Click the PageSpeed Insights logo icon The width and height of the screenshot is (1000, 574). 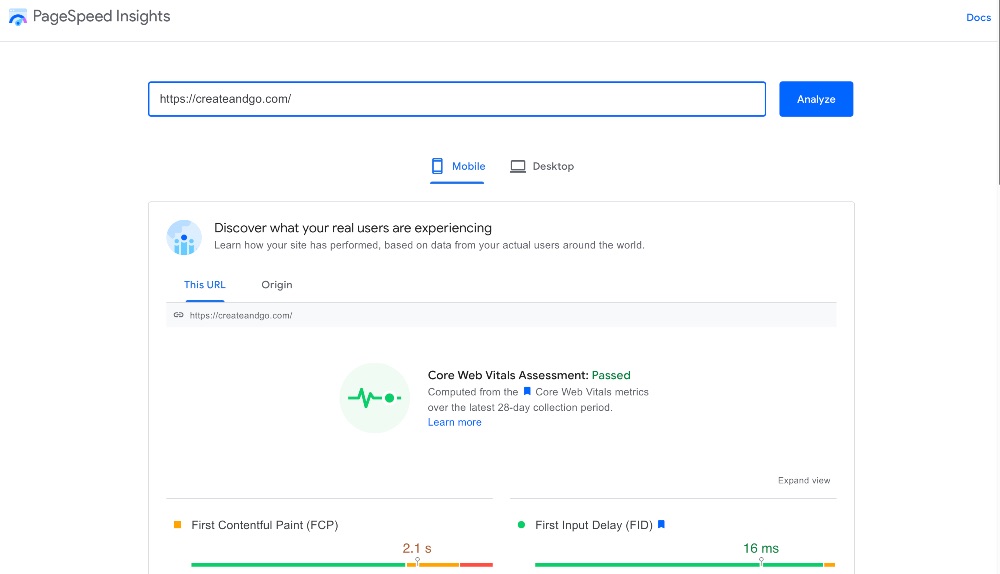18,17
